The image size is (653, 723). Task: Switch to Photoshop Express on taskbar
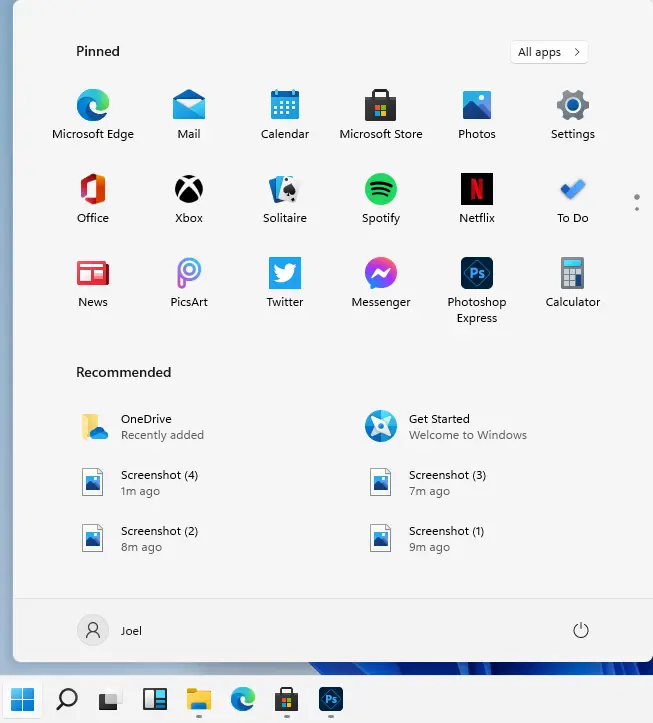(x=331, y=699)
